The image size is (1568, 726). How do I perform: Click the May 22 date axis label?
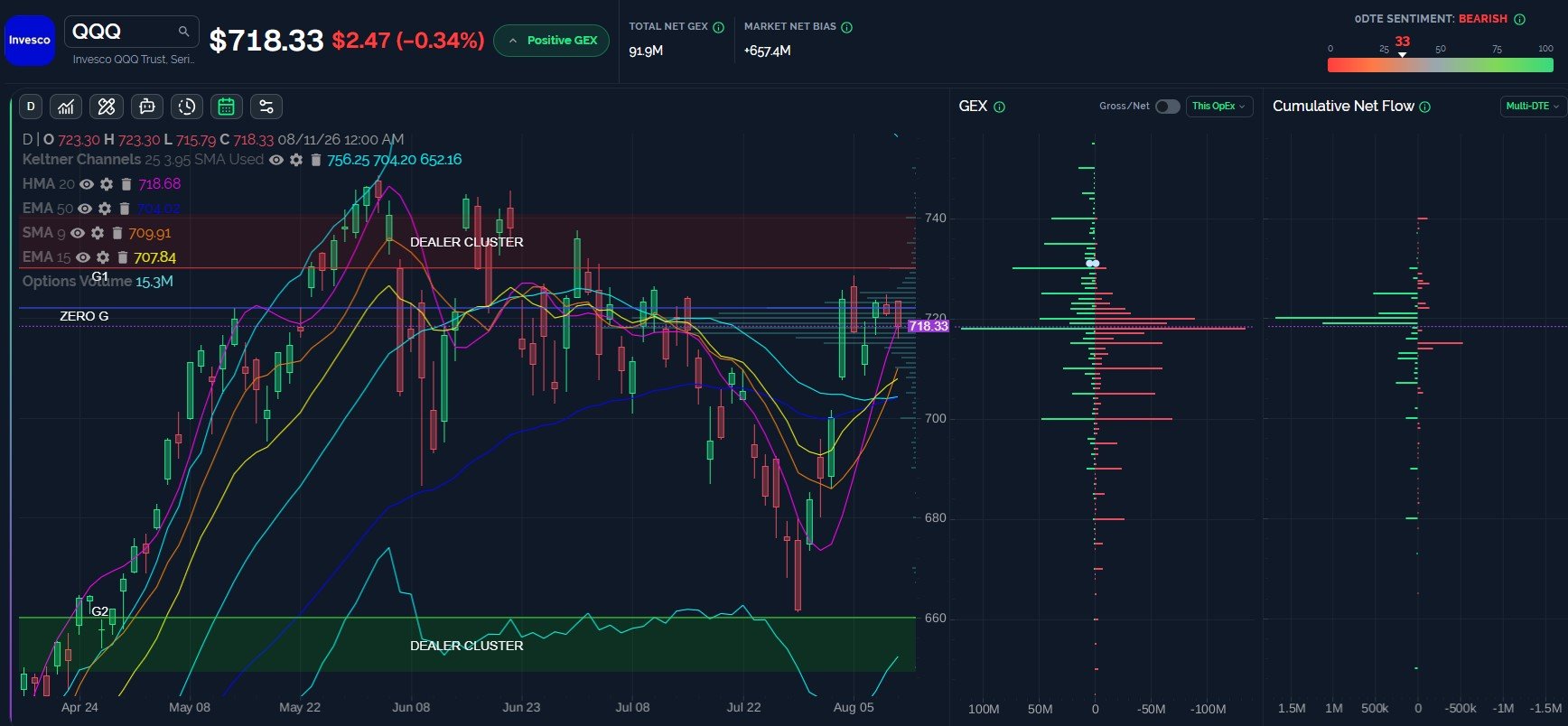coord(300,707)
